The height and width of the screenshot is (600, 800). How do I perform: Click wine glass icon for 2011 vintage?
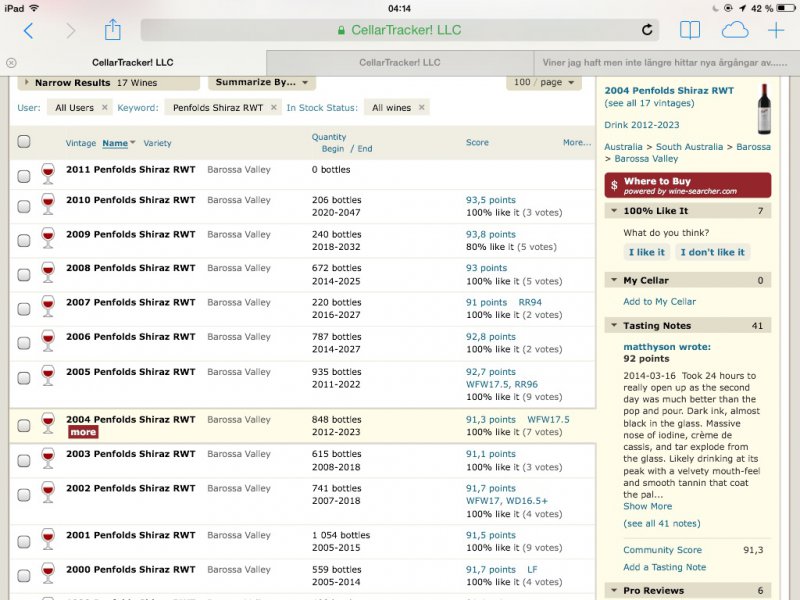coord(48,173)
